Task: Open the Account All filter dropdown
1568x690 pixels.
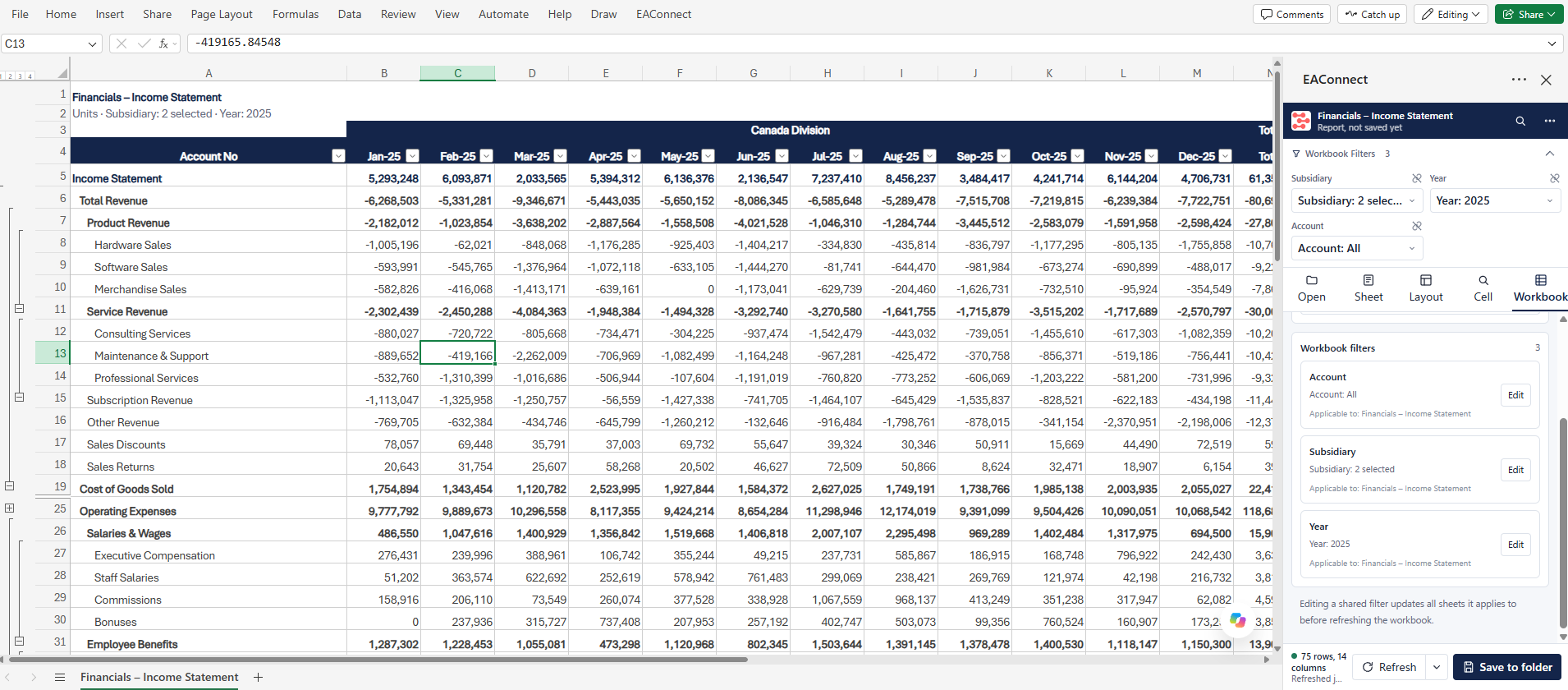Action: tap(1356, 248)
